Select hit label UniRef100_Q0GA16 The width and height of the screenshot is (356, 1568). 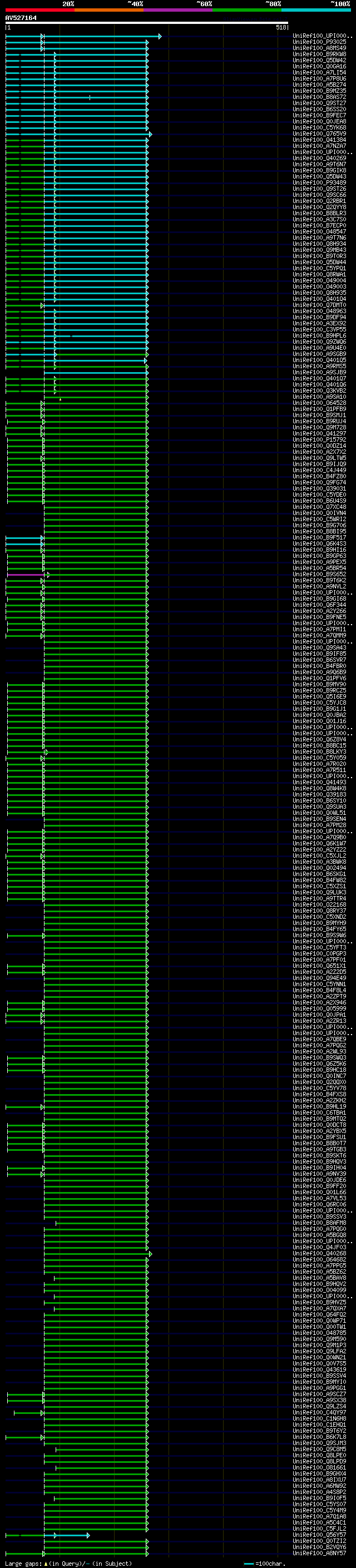click(x=319, y=66)
